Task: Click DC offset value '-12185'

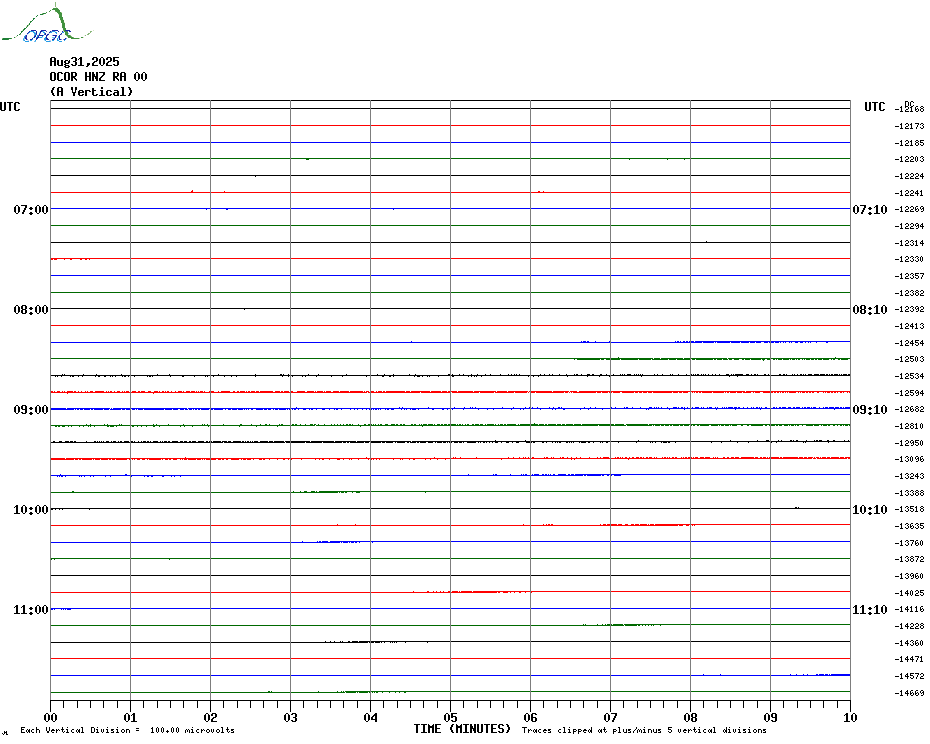Action: point(909,143)
